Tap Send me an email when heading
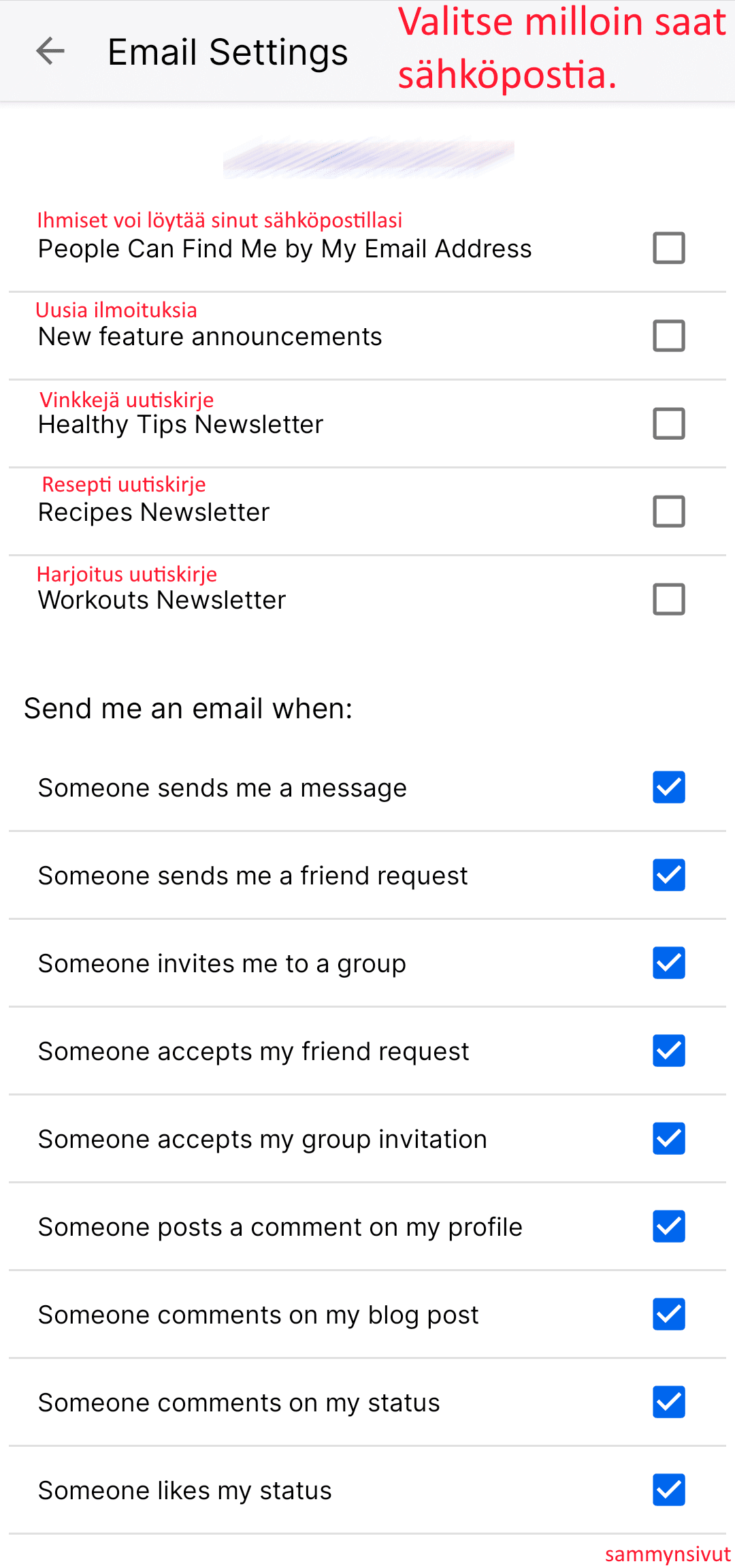This screenshot has width=735, height=1568. pos(188,709)
